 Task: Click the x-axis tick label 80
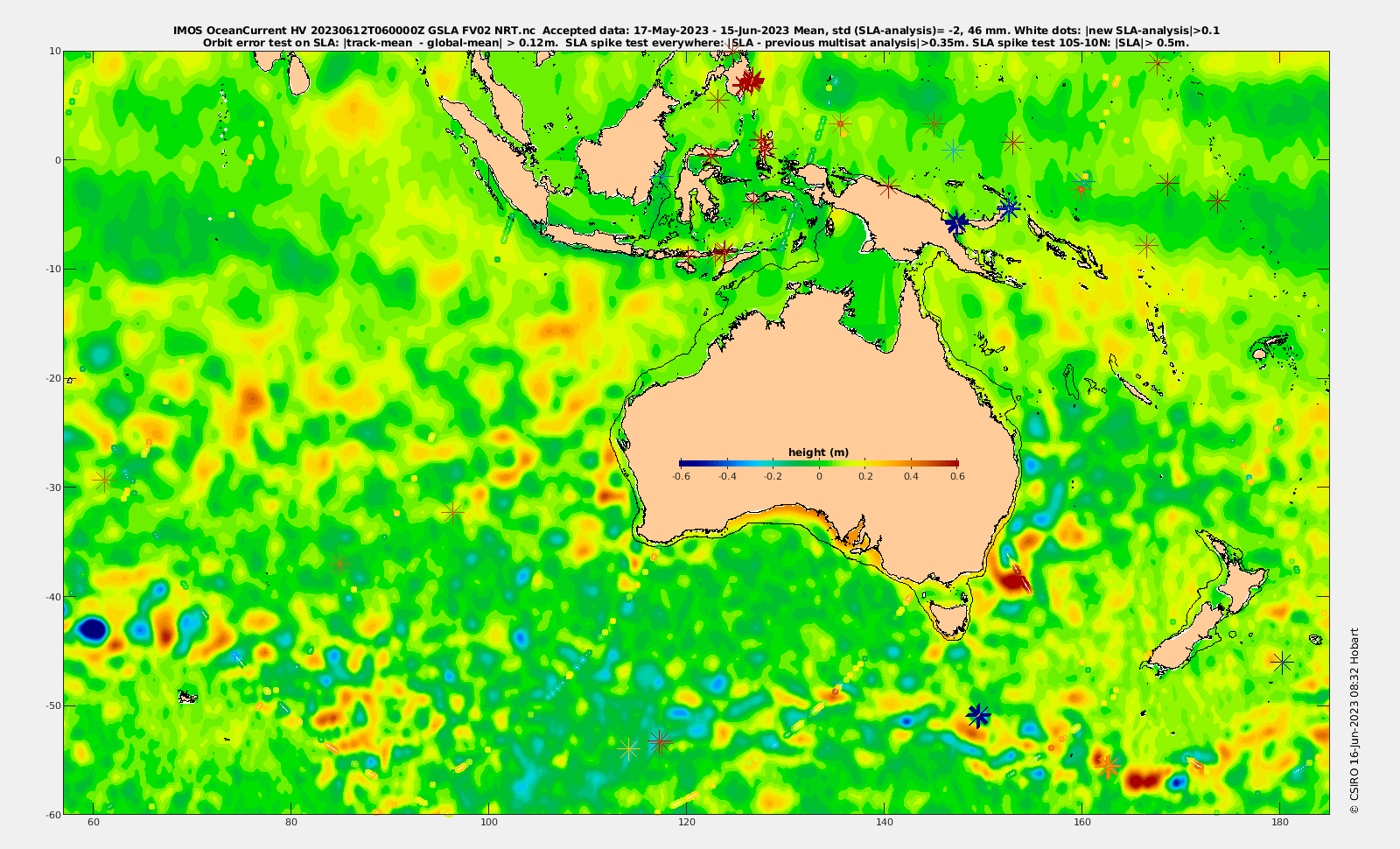[x=291, y=822]
